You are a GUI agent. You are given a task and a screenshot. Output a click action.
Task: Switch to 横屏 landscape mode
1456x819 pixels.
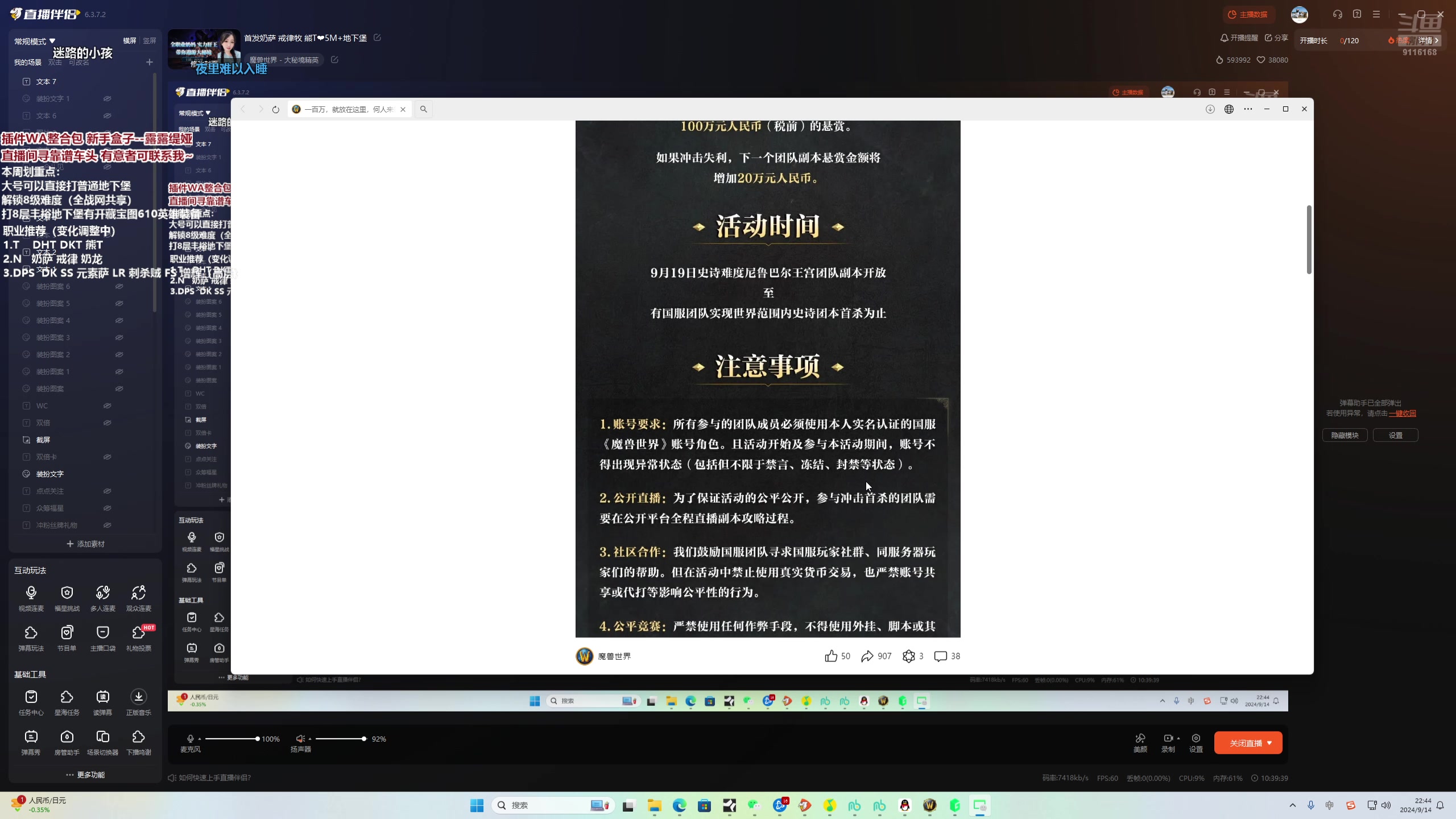(x=130, y=41)
